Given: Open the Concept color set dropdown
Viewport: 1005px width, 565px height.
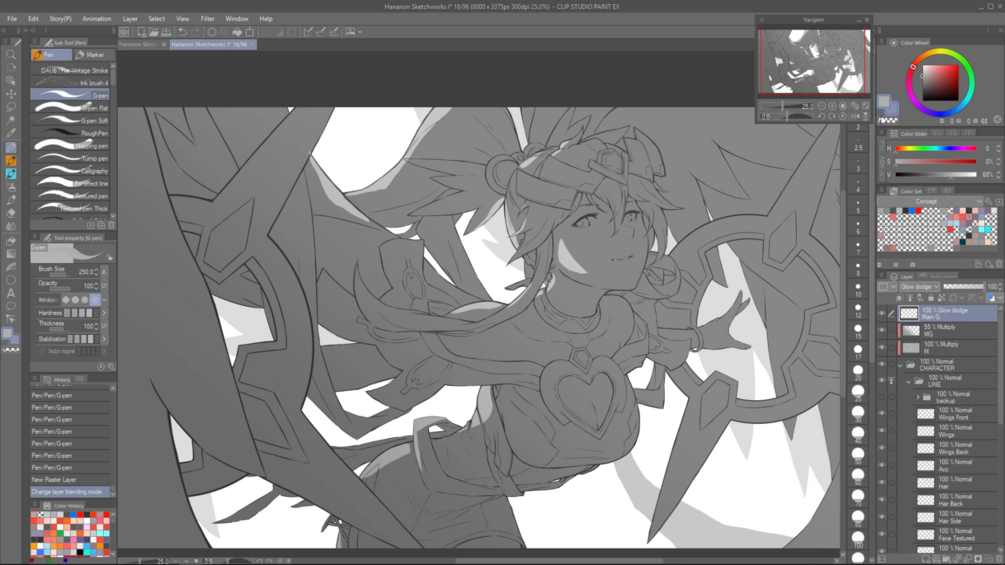Looking at the screenshot, I should tap(931, 201).
